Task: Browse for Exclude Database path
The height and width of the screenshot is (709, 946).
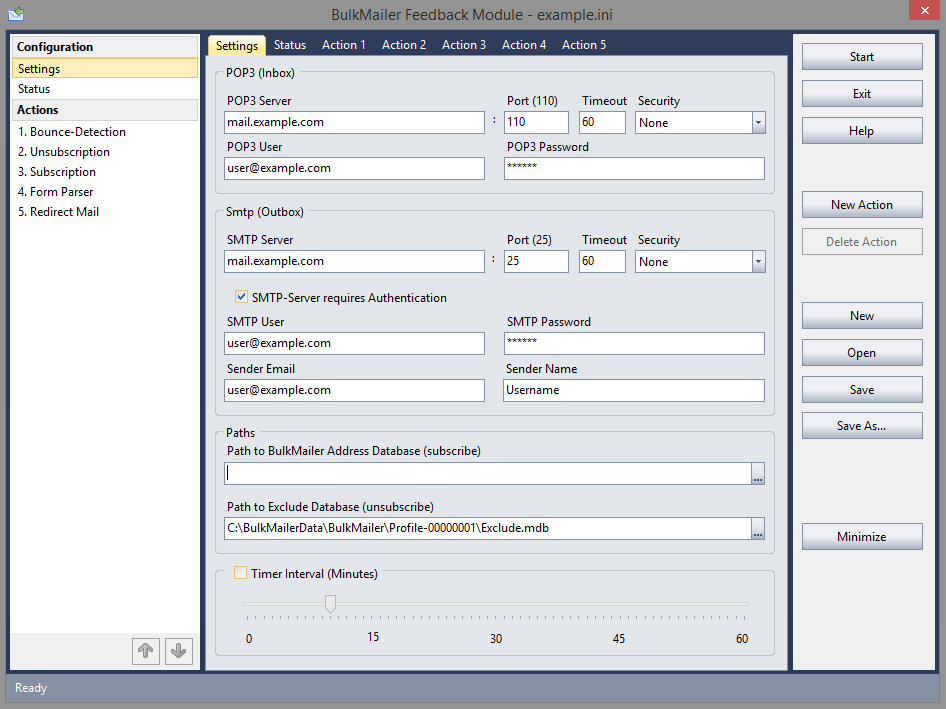Action: pyautogui.click(x=758, y=529)
